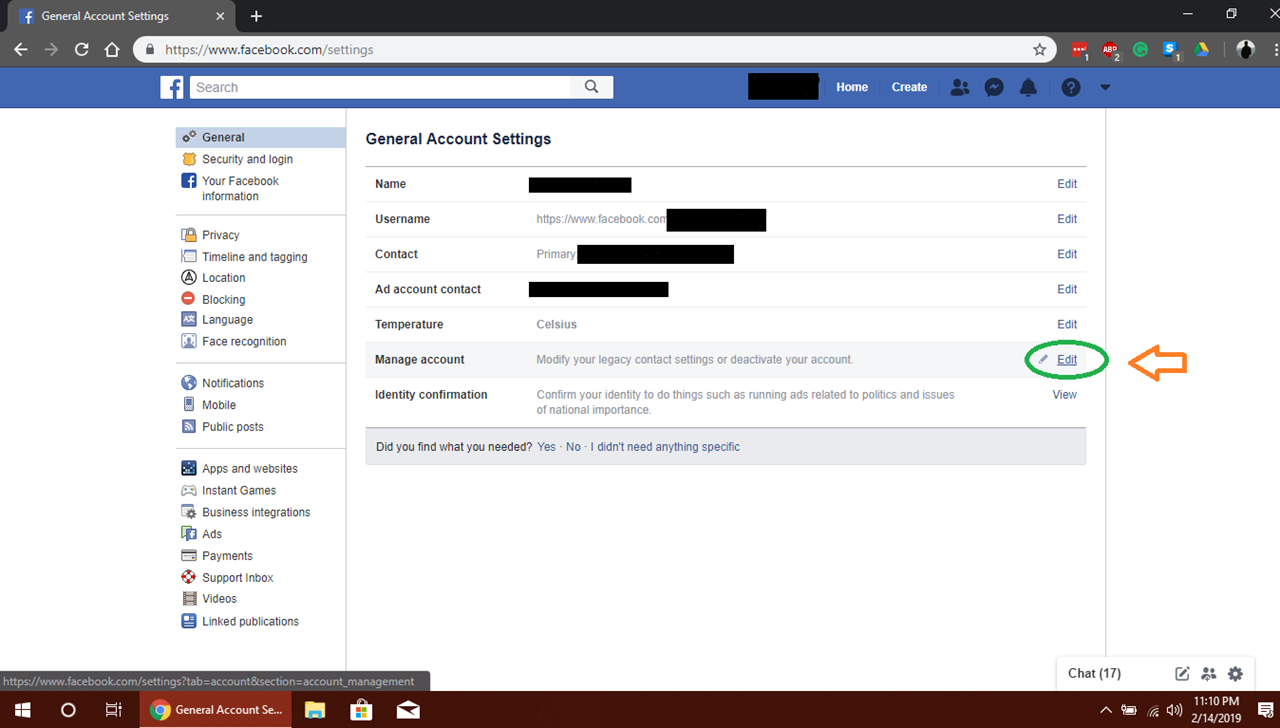Reload the page in Chrome

point(82,49)
